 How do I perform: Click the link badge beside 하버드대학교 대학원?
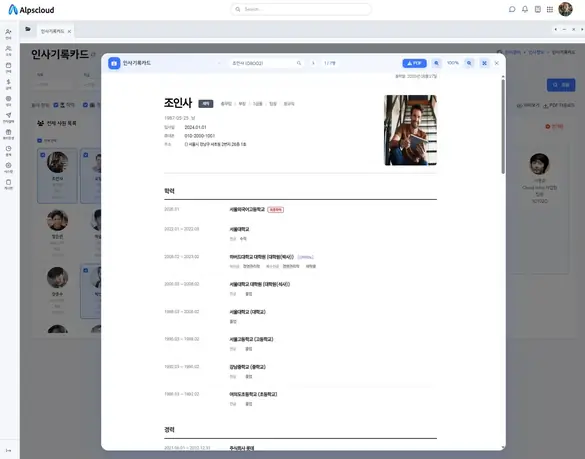pyautogui.click(x=306, y=257)
